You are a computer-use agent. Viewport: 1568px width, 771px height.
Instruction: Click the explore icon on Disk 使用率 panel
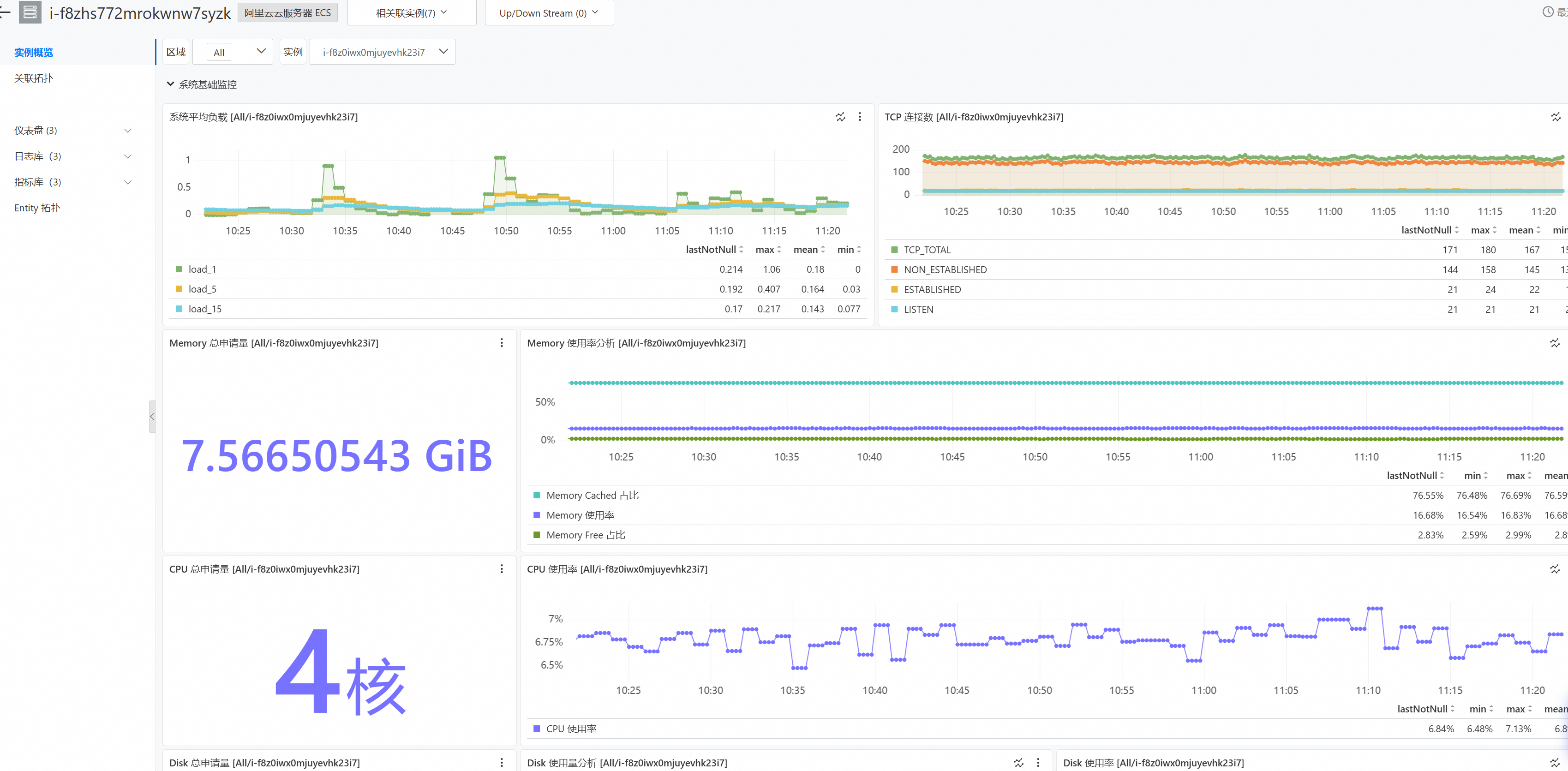[x=1555, y=763]
